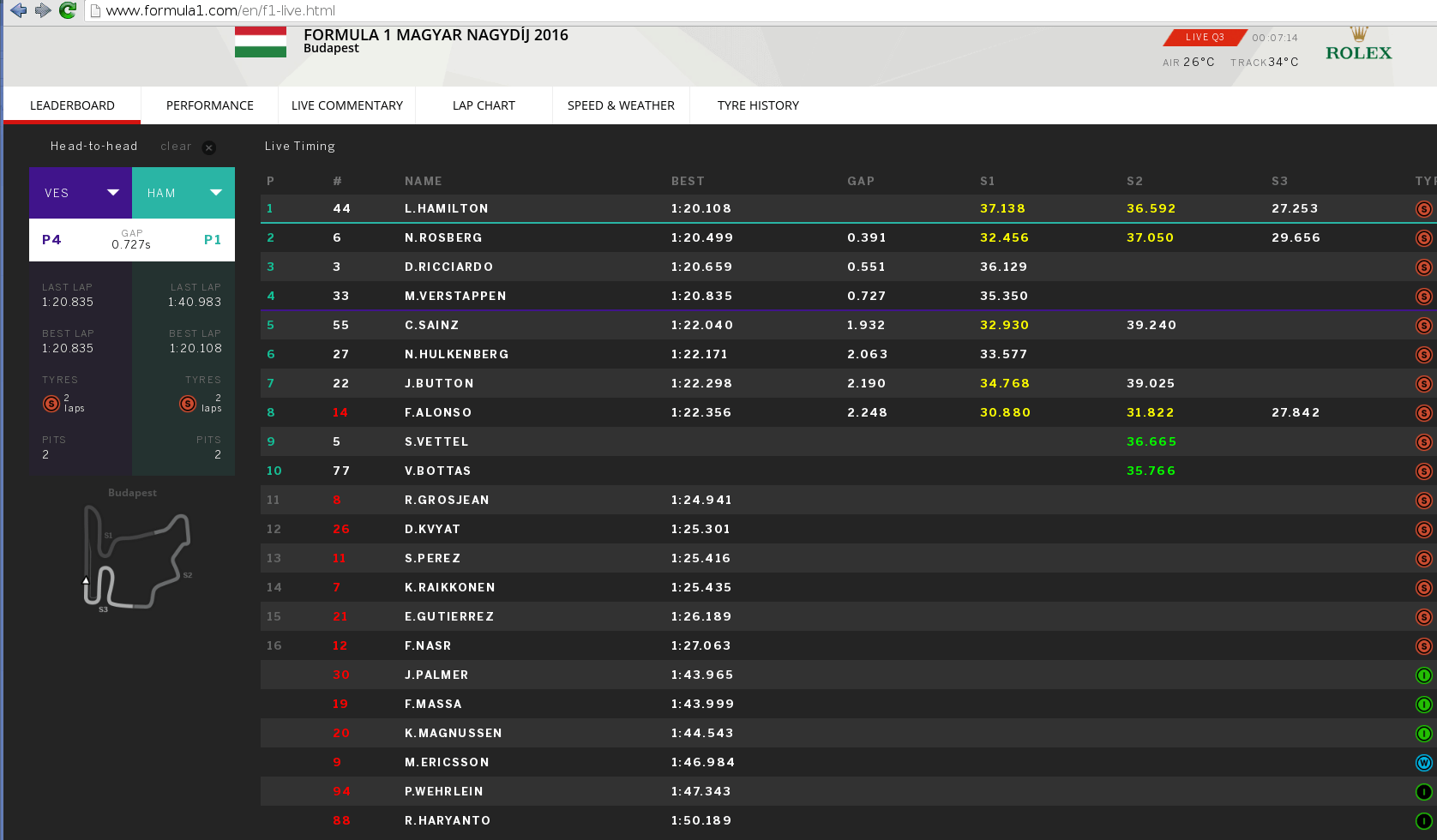Click the Hungarian flag icon
The height and width of the screenshot is (840, 1437).
[261, 42]
